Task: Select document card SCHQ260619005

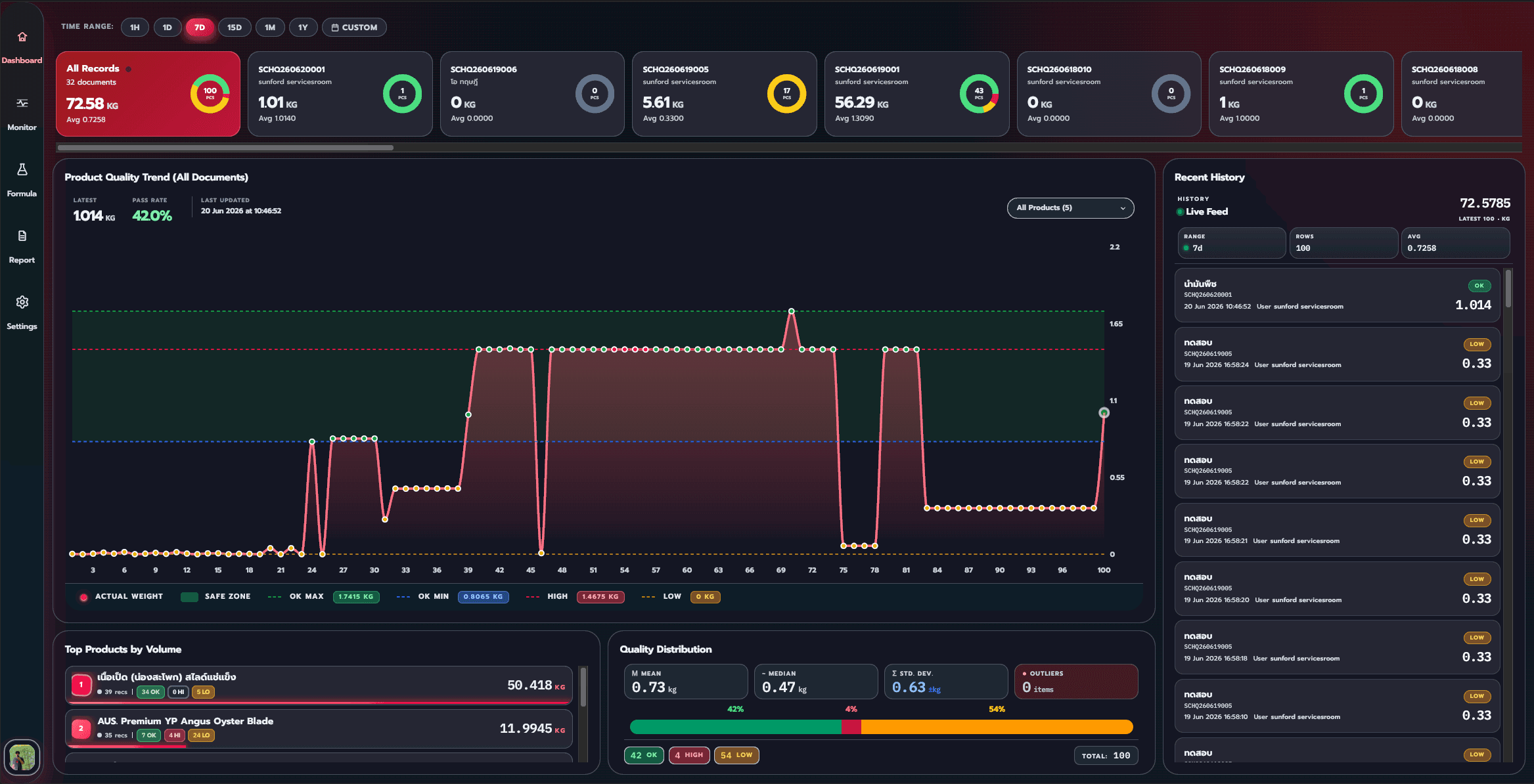Action: (724, 94)
